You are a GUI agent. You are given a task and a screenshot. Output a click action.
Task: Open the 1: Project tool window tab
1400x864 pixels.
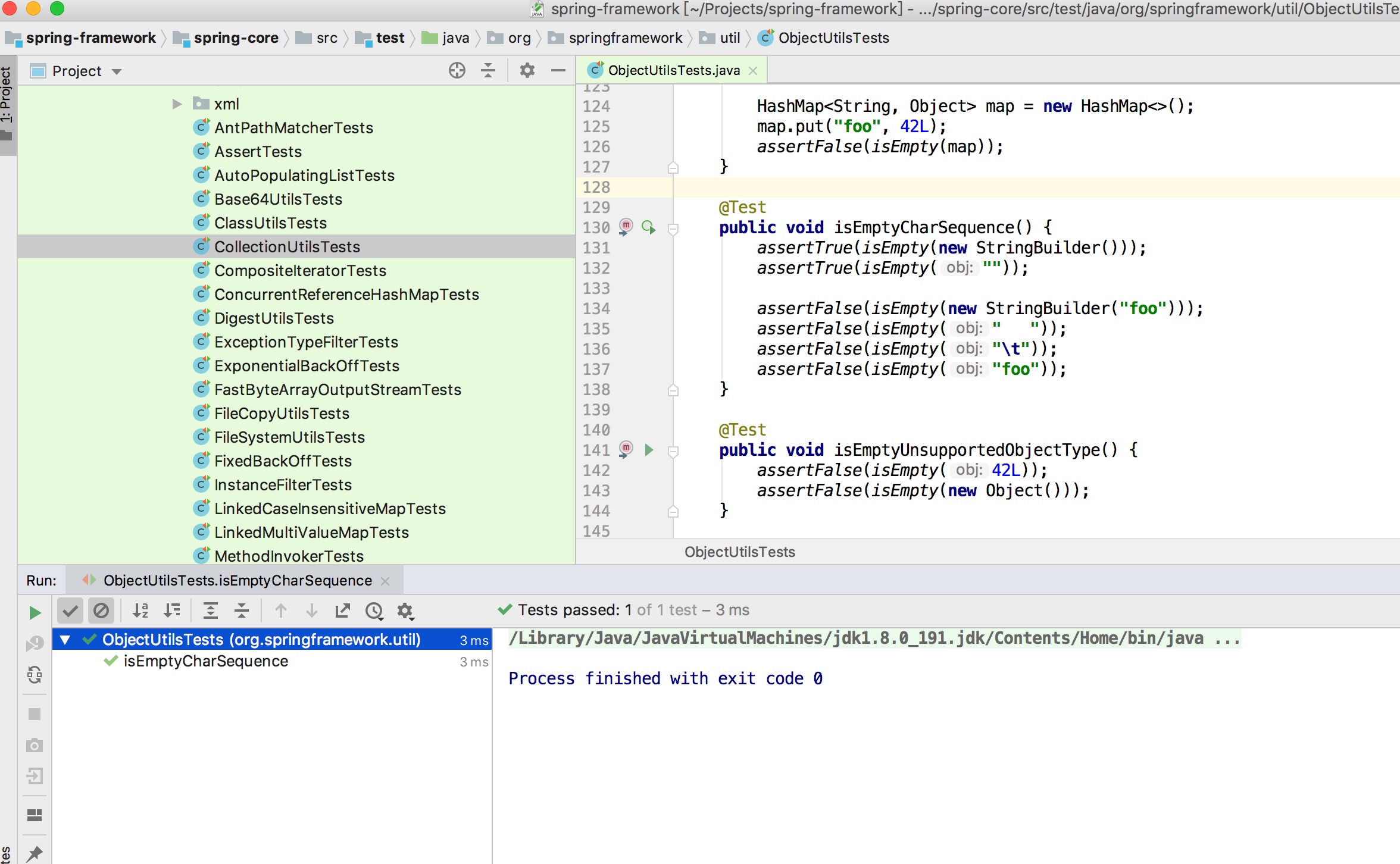tap(7, 104)
